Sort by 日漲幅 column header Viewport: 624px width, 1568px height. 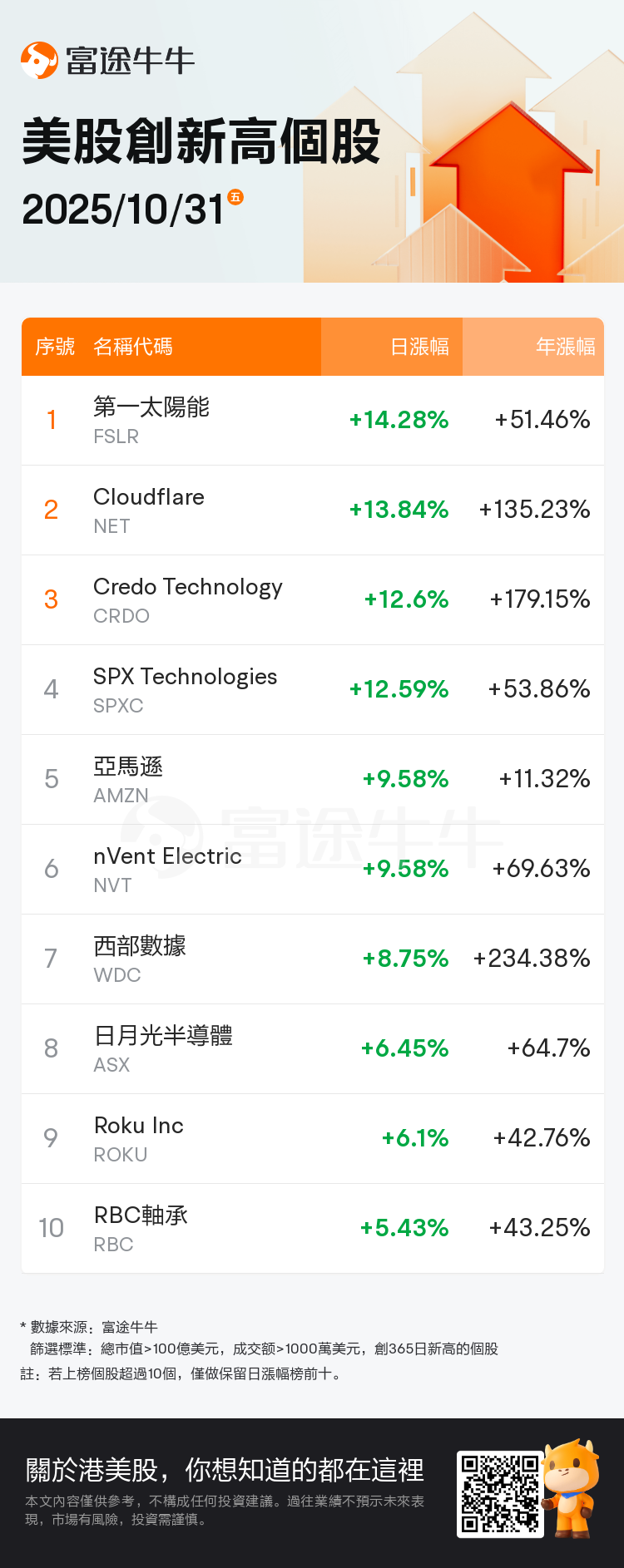(419, 347)
